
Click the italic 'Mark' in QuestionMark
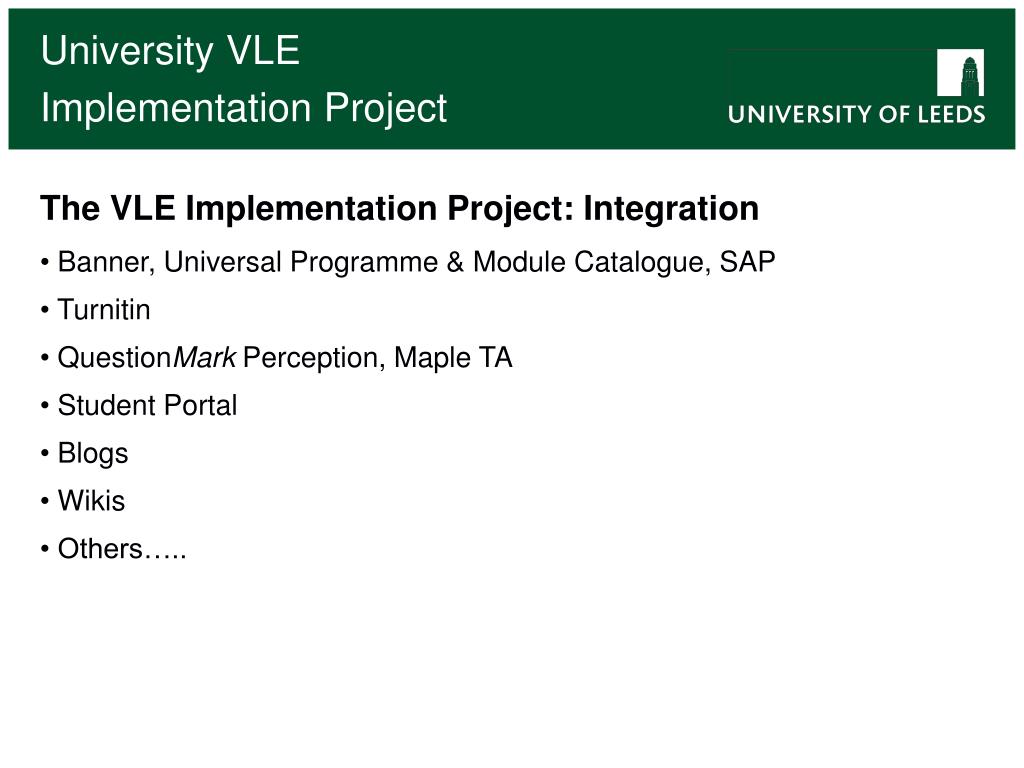(x=204, y=358)
